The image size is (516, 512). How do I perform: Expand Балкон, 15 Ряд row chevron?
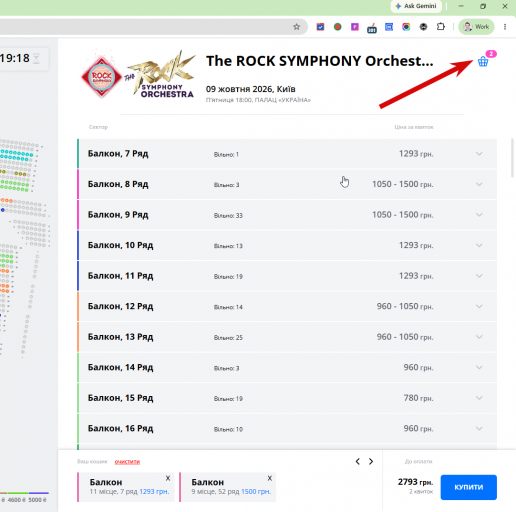(x=479, y=398)
